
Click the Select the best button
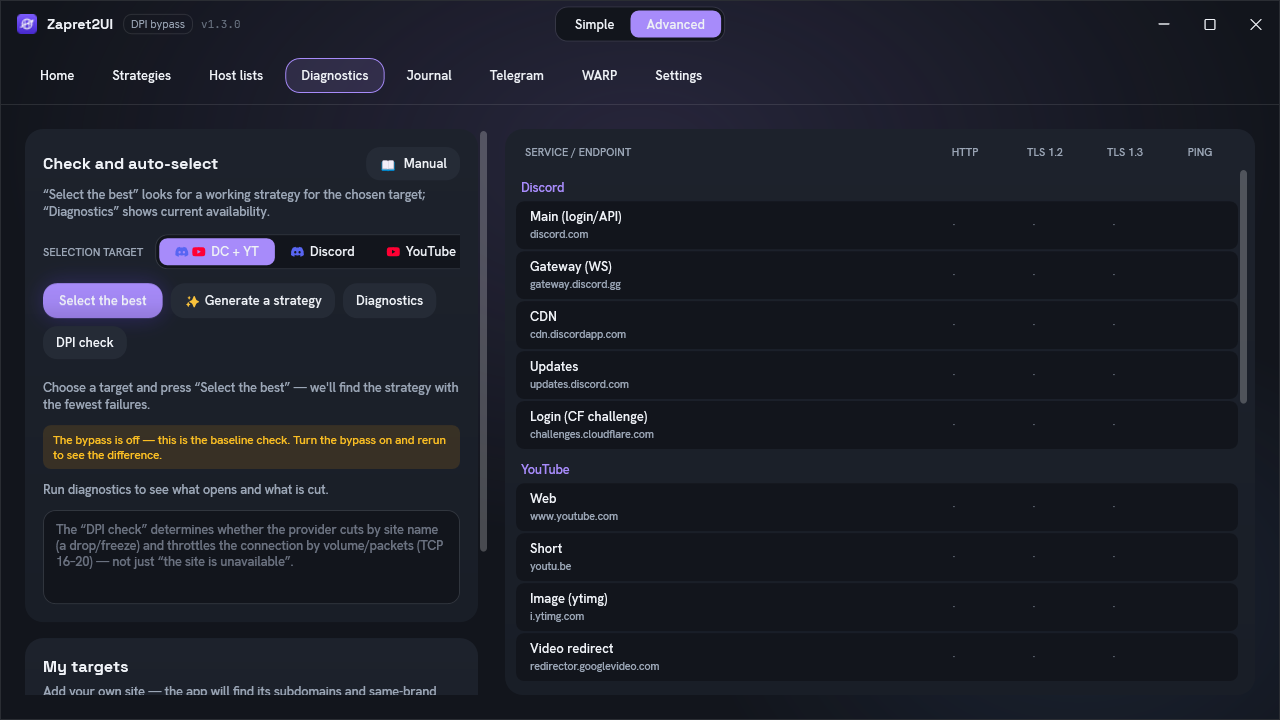point(103,301)
